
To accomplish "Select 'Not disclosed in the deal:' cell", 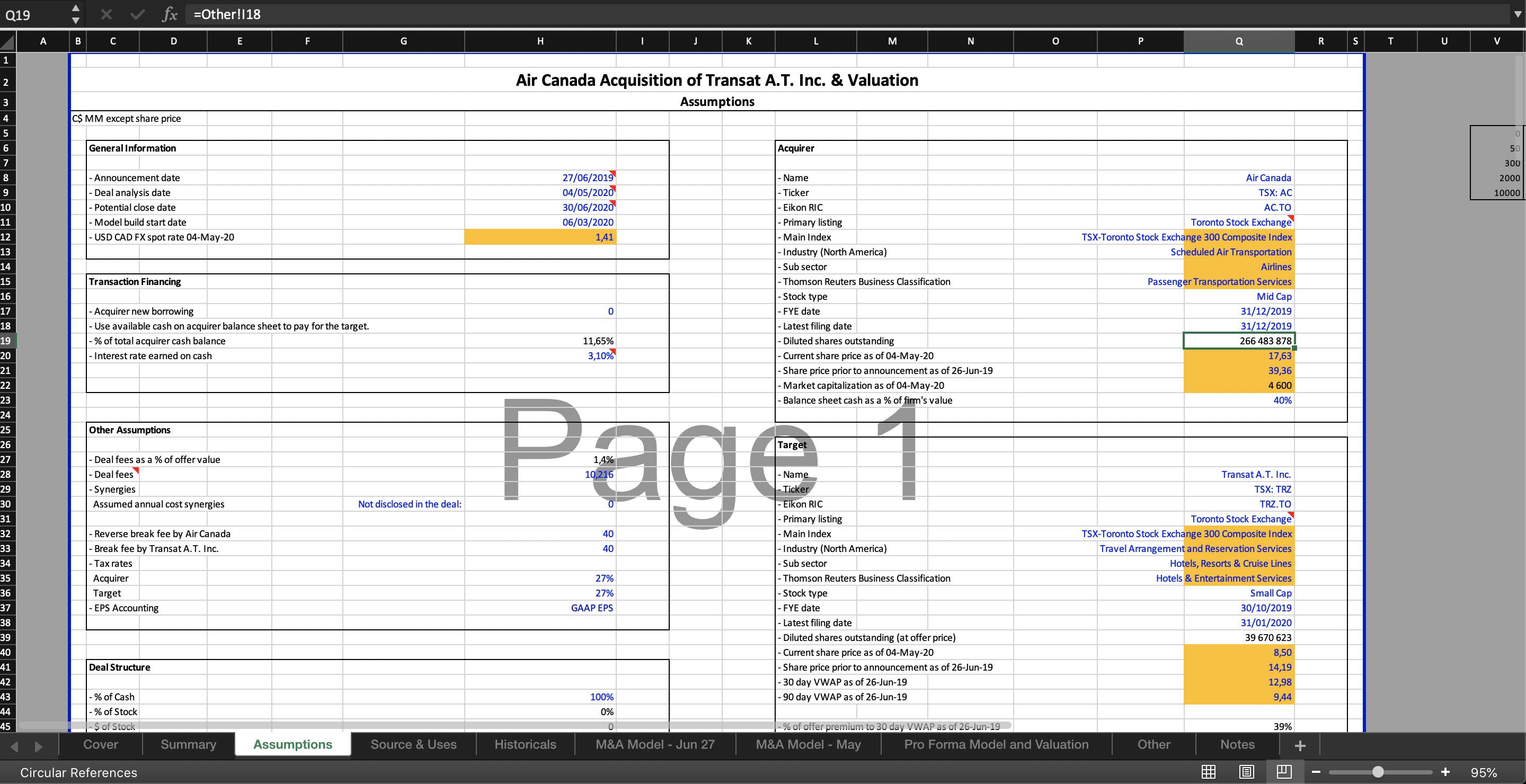I will (x=403, y=504).
